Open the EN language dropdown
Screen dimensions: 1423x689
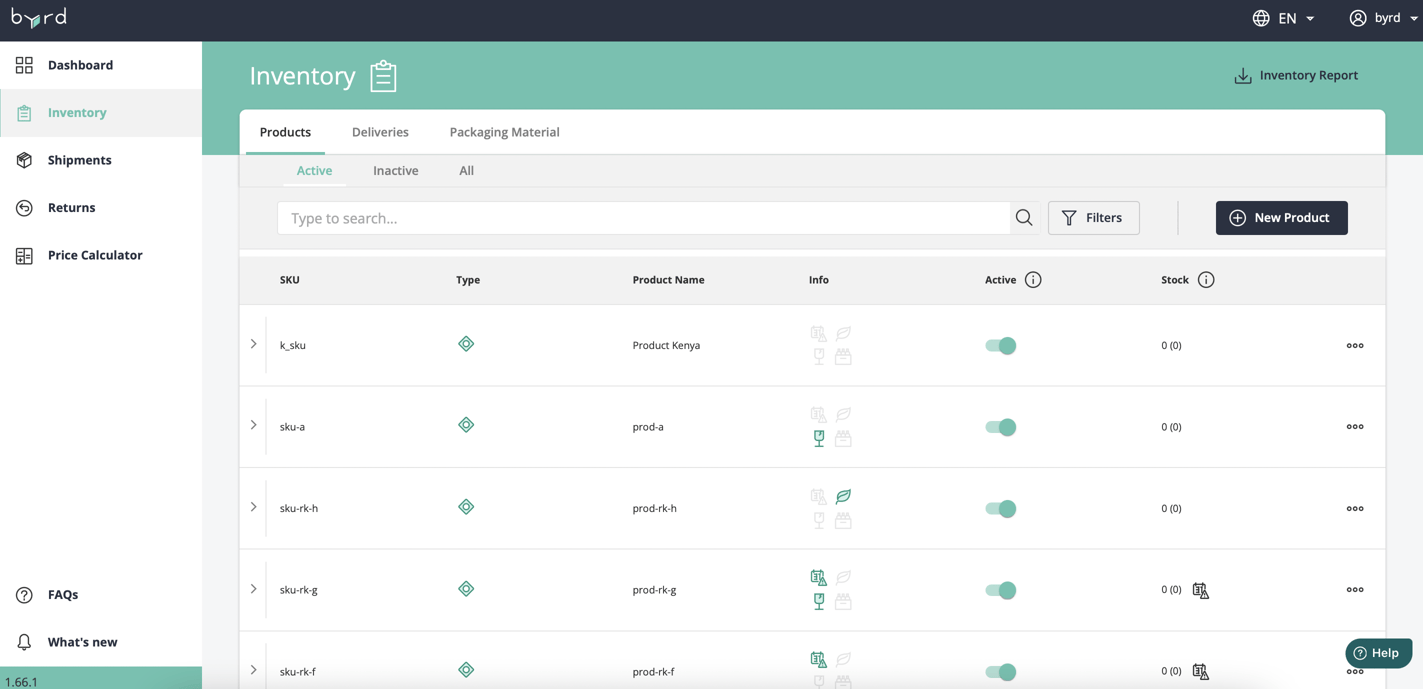(x=1285, y=17)
